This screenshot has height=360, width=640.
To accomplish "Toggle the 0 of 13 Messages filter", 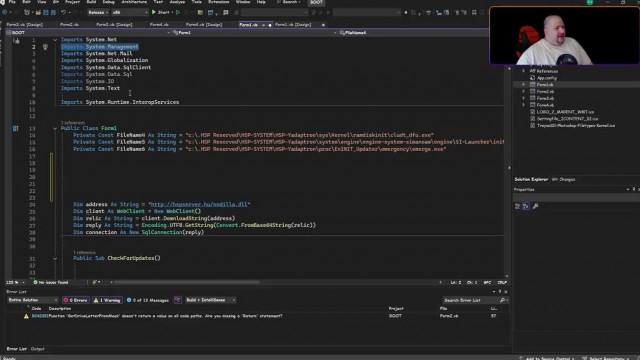I will click(x=148, y=300).
